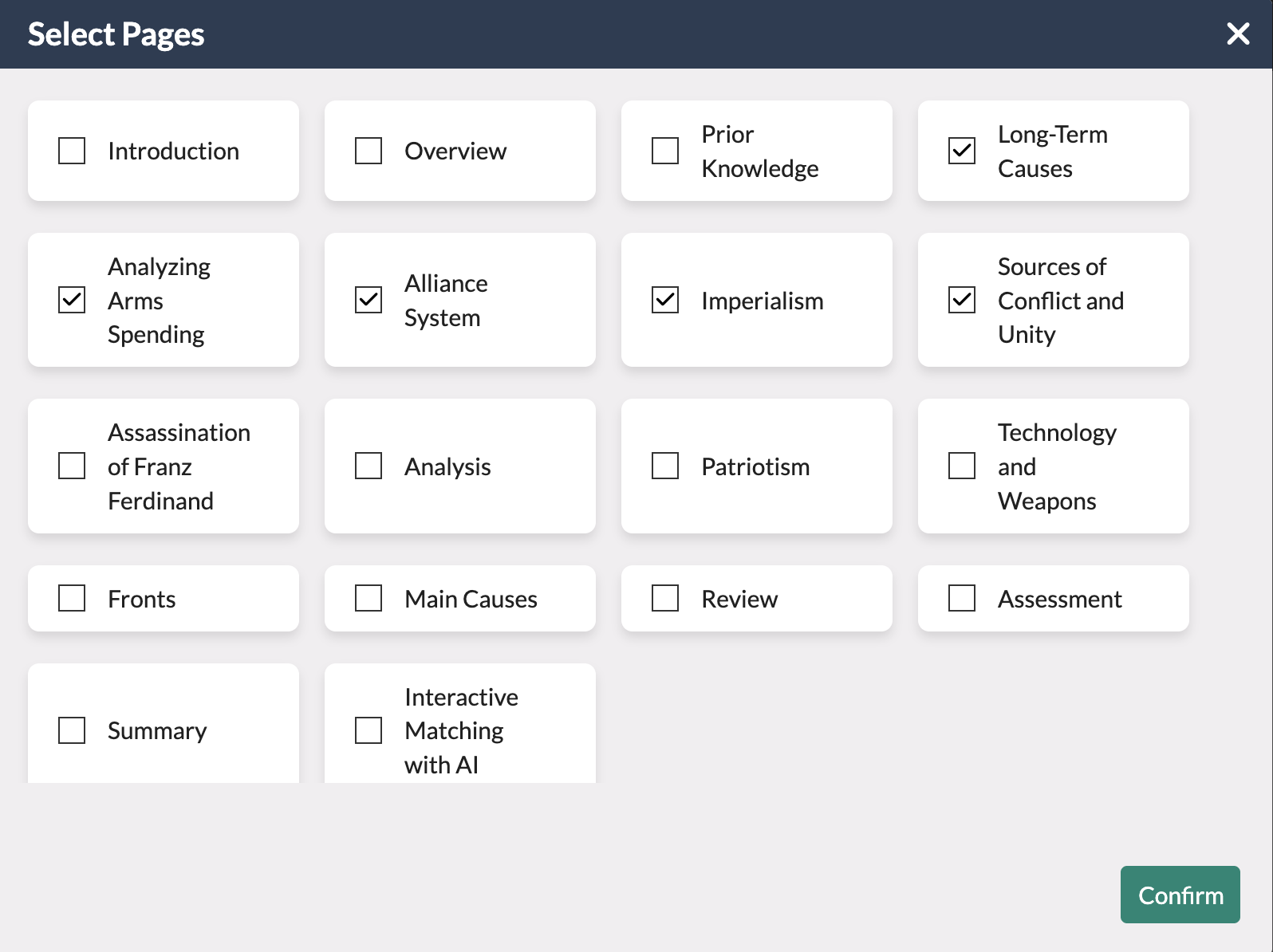Viewport: 1273px width, 952px height.
Task: Deselect Analyzing Arms Spending
Action: click(x=71, y=301)
